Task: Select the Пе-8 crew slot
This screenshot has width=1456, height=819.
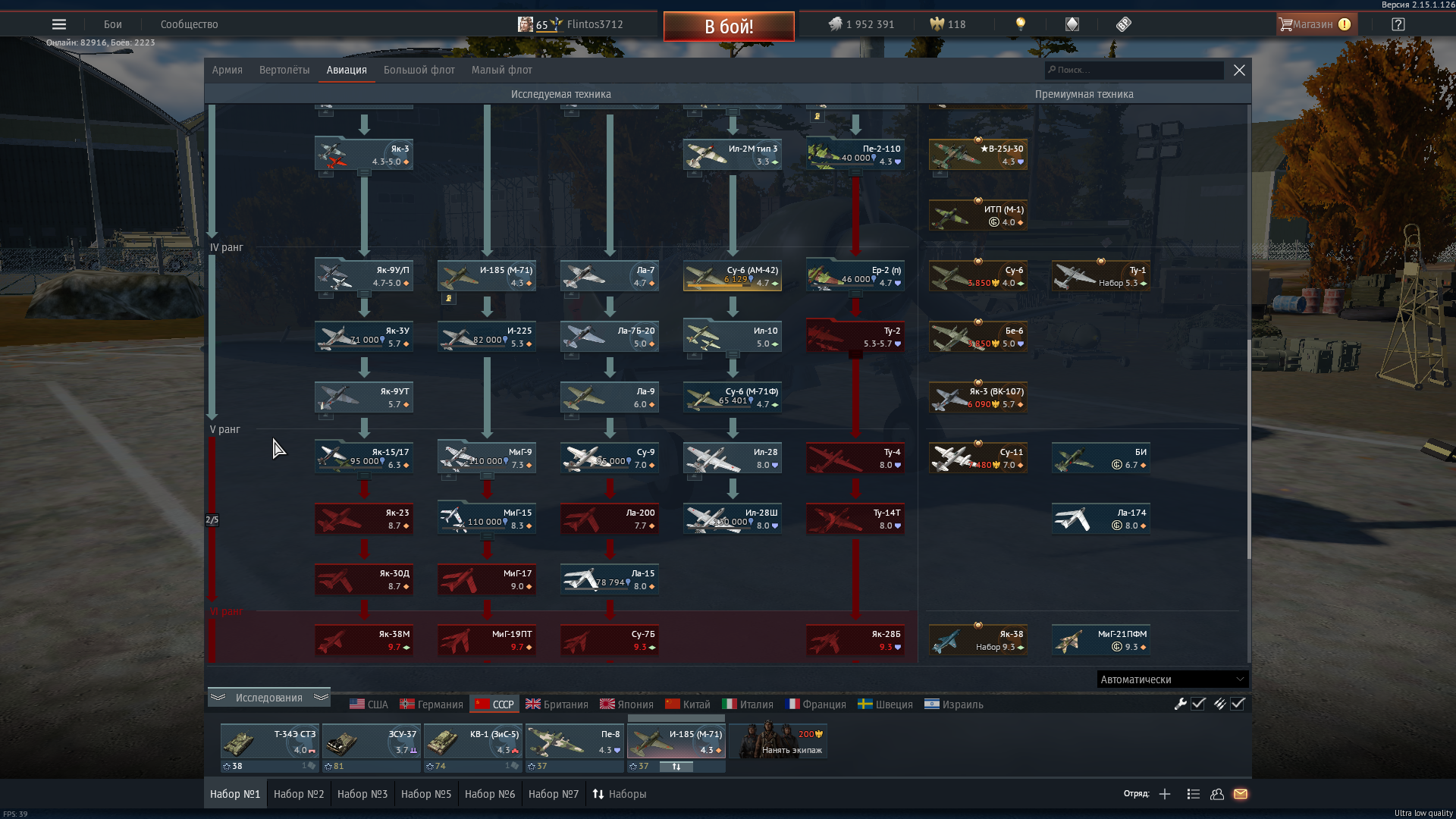Action: click(x=575, y=741)
